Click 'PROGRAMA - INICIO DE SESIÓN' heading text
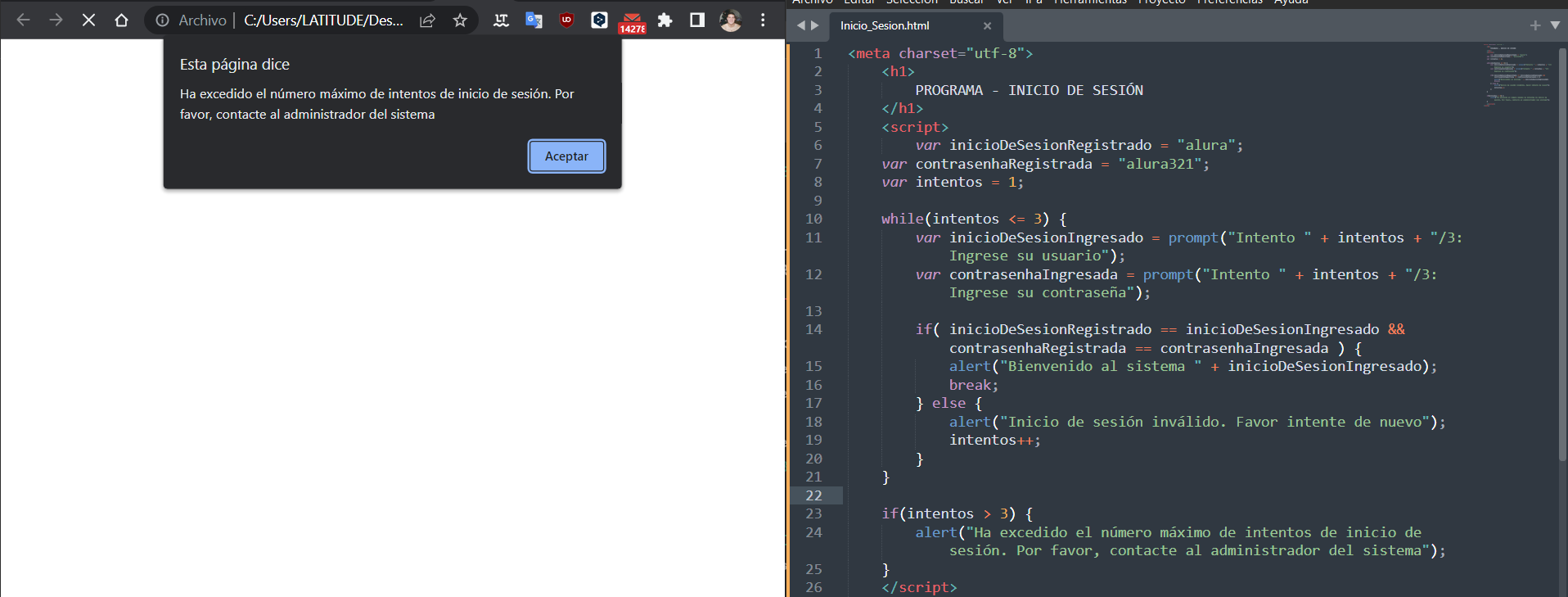Screen dimensions: 1568x597 point(1030,90)
